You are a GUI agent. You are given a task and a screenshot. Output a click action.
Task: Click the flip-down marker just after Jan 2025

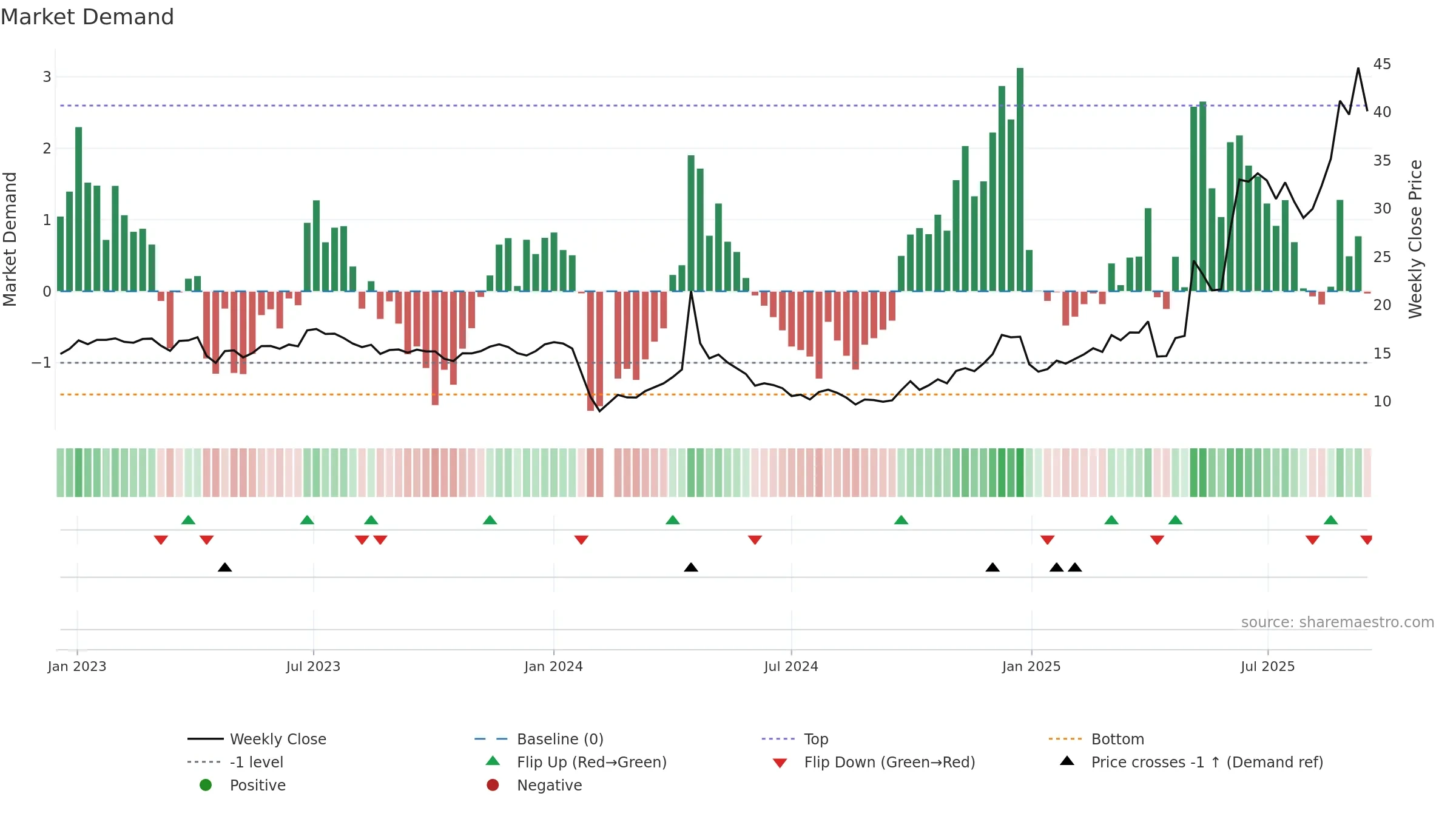pyautogui.click(x=1048, y=540)
